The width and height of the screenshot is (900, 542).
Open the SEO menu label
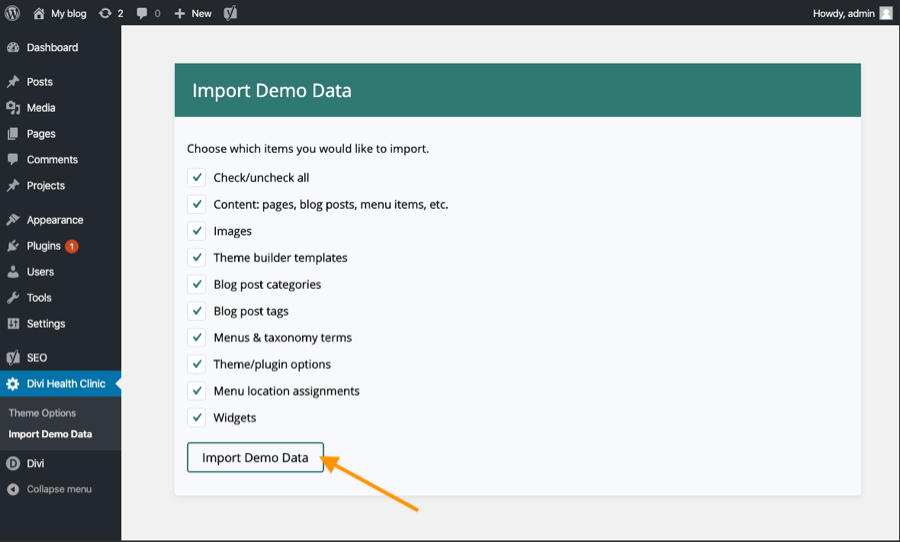tap(37, 358)
